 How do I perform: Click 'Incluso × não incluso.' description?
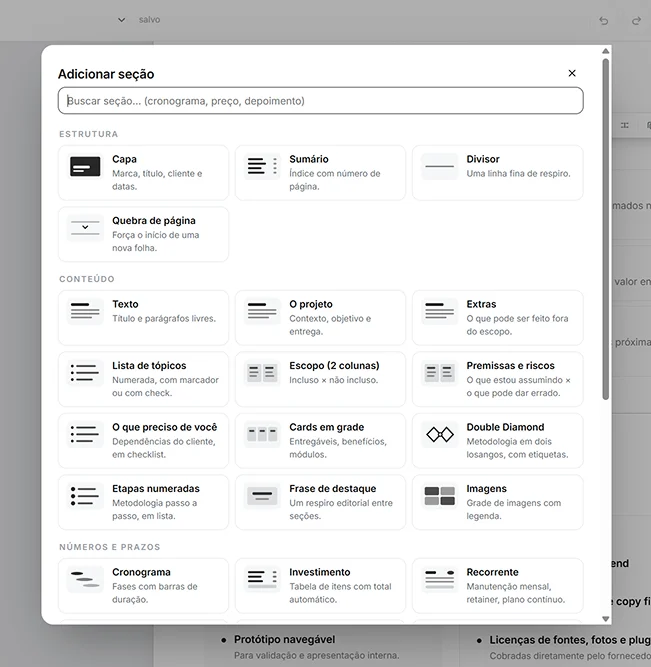click(334, 380)
